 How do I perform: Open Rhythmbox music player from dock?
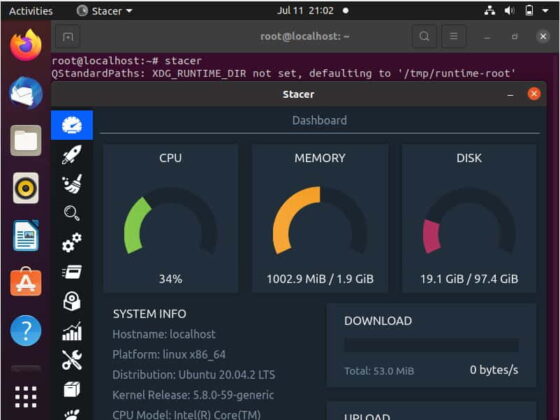[26, 188]
